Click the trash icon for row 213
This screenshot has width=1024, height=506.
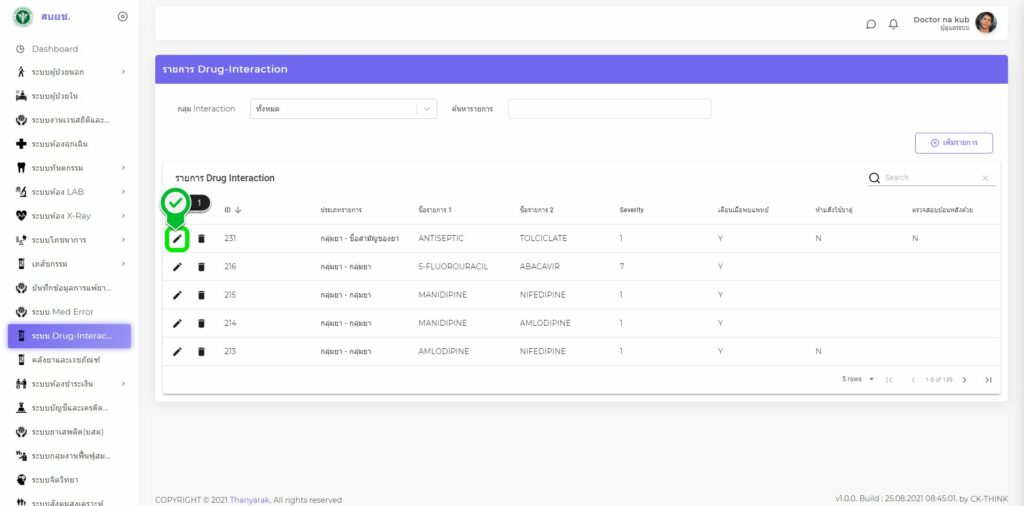click(201, 351)
